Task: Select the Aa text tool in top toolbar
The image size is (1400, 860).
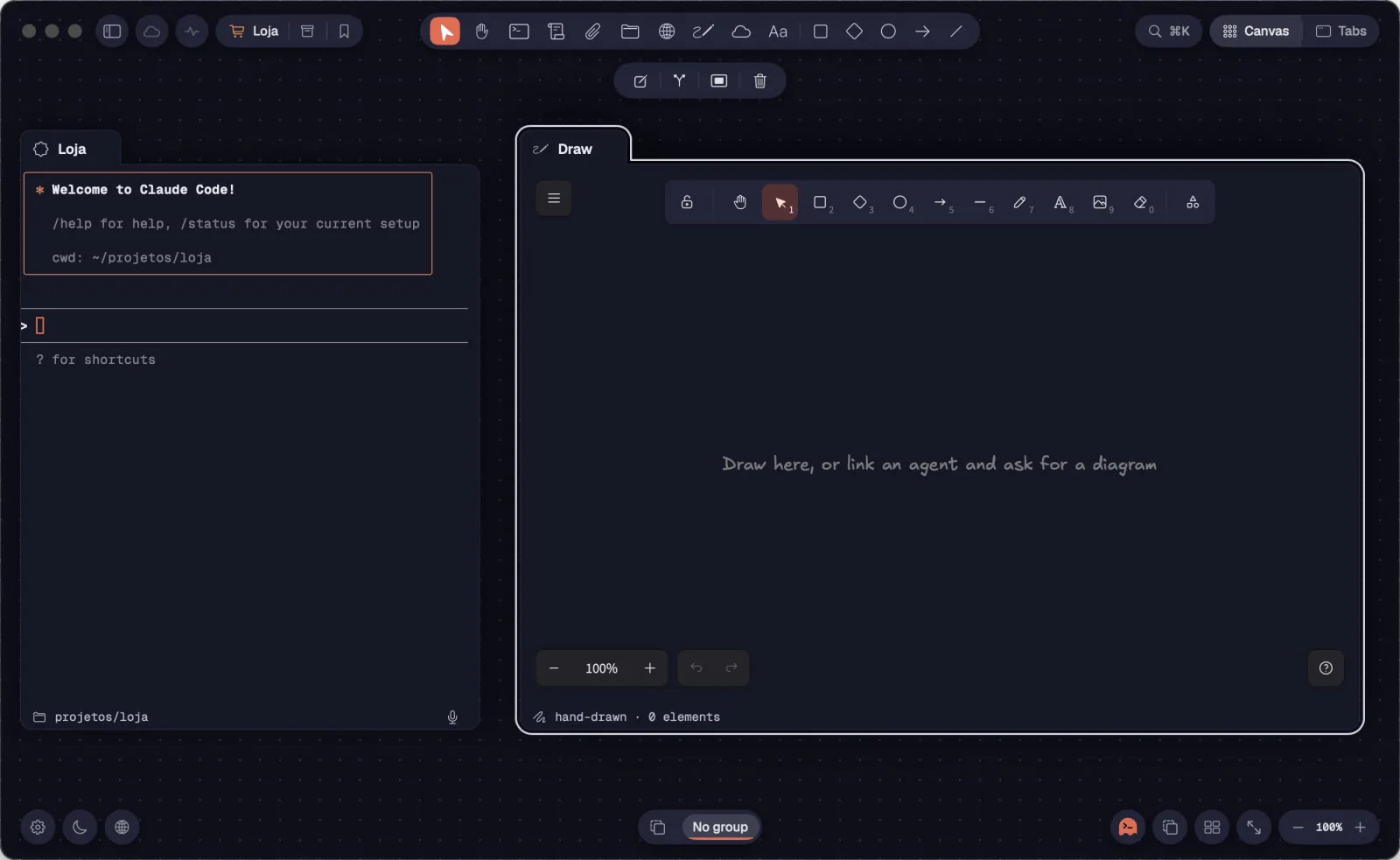Action: tap(778, 31)
